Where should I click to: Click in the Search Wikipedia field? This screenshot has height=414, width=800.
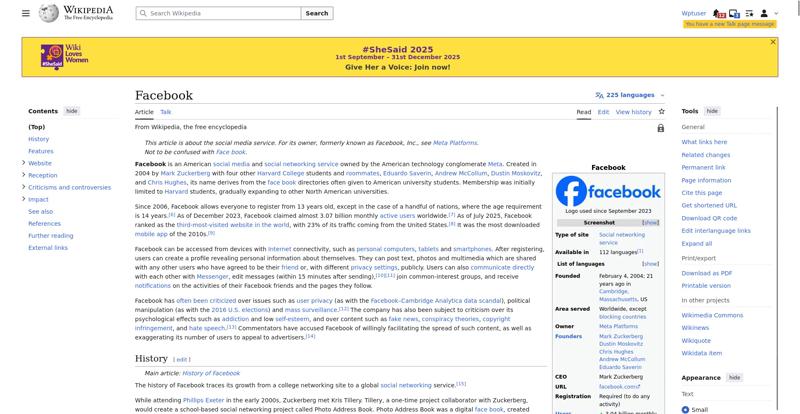point(217,14)
